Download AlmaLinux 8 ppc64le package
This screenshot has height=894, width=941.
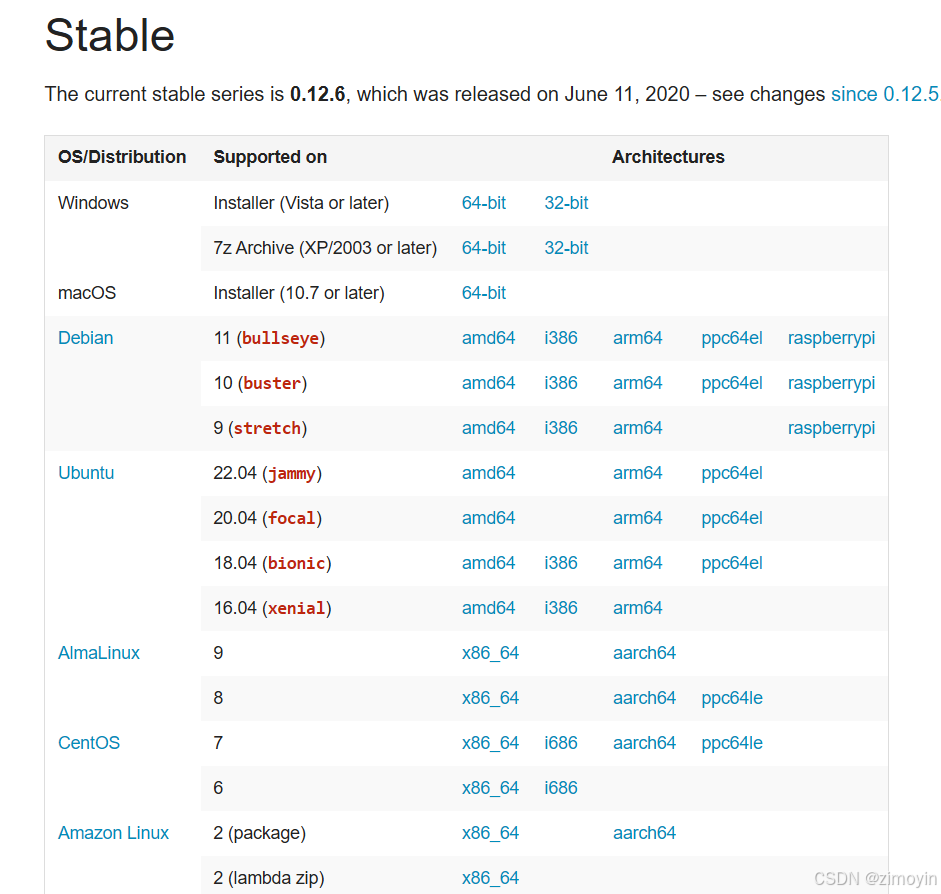coord(732,698)
